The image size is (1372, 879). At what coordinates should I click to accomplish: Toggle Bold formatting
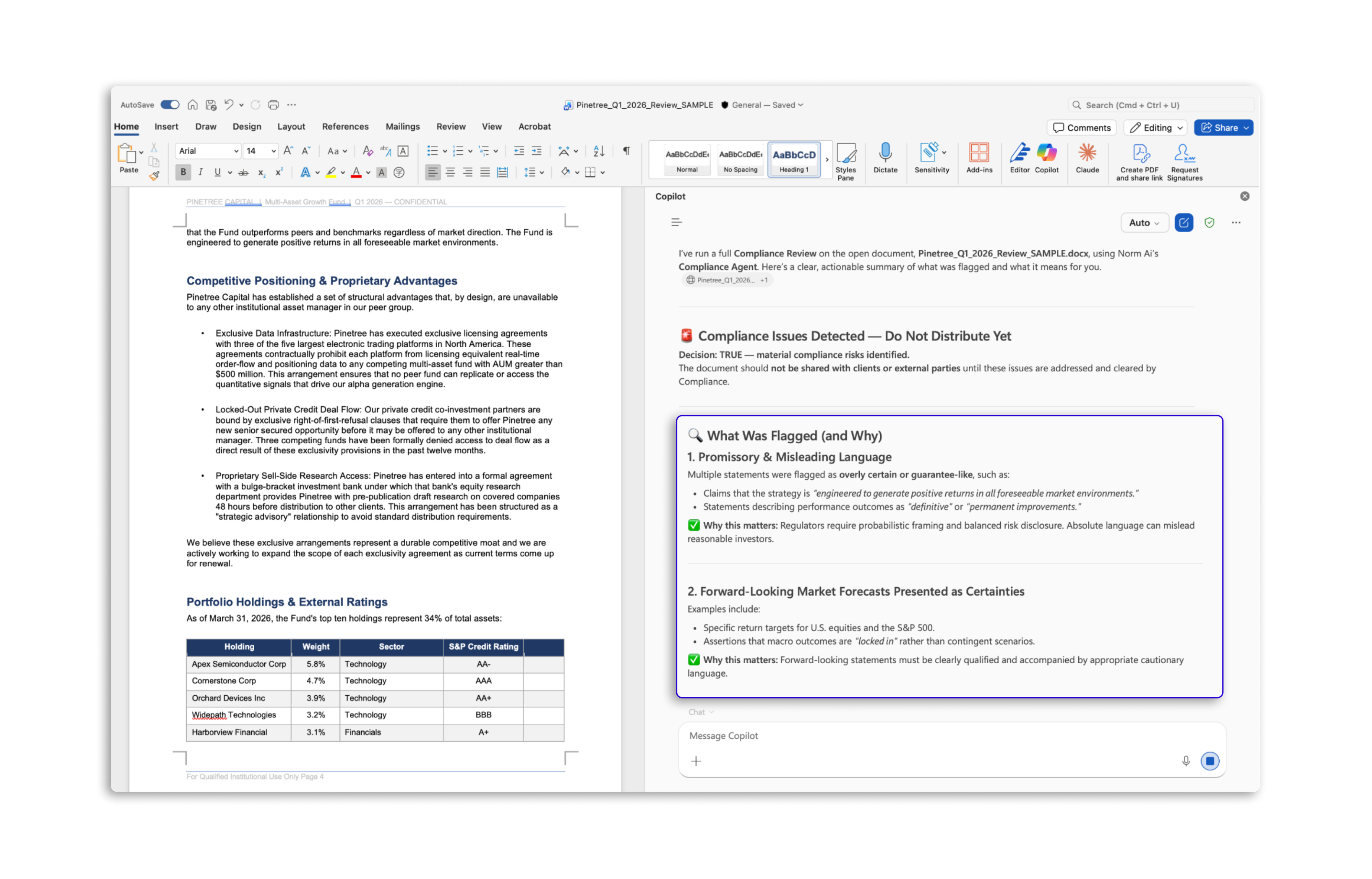pos(183,173)
